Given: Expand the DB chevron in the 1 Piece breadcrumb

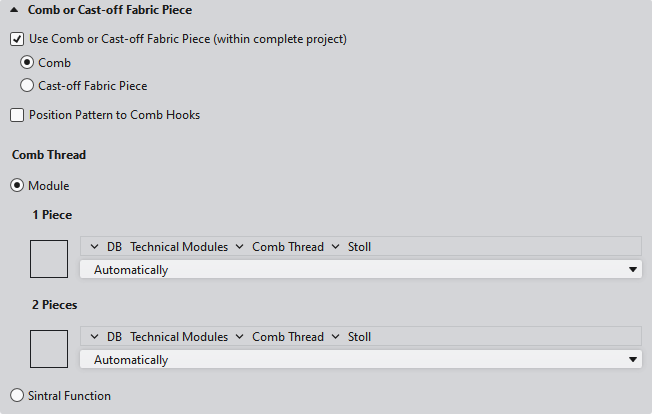Looking at the screenshot, I should coord(94,247).
